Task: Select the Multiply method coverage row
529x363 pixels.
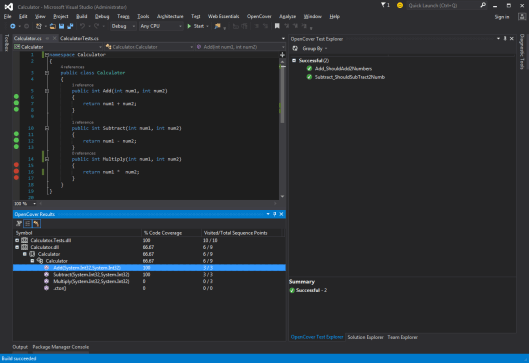Action: 149,281
